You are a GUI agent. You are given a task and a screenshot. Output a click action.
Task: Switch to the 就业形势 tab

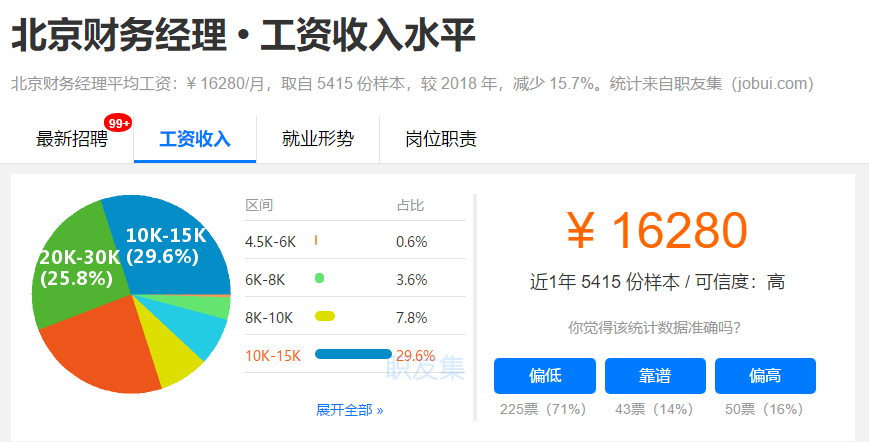(318, 139)
